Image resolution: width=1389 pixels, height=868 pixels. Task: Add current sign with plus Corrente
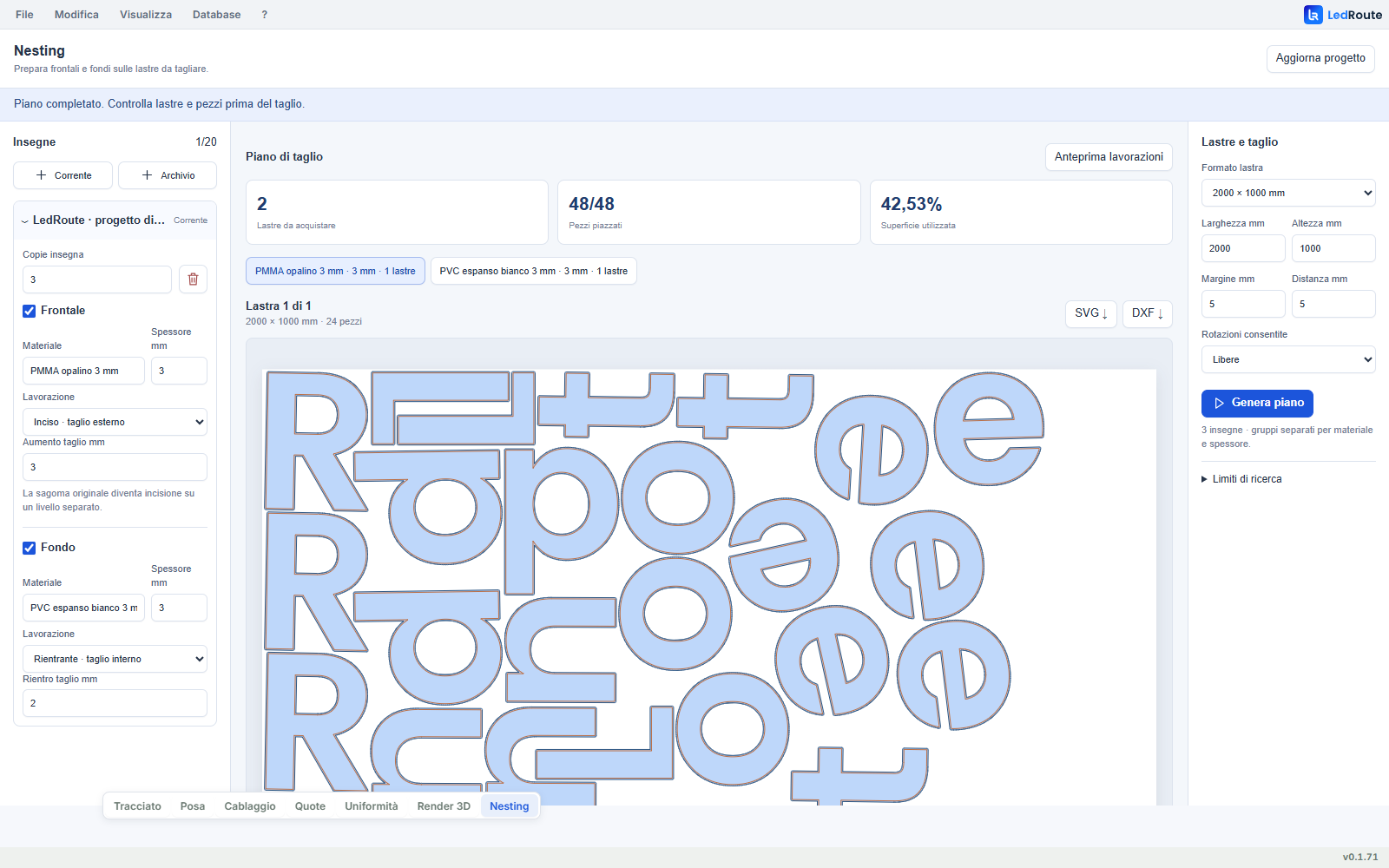[x=63, y=175]
